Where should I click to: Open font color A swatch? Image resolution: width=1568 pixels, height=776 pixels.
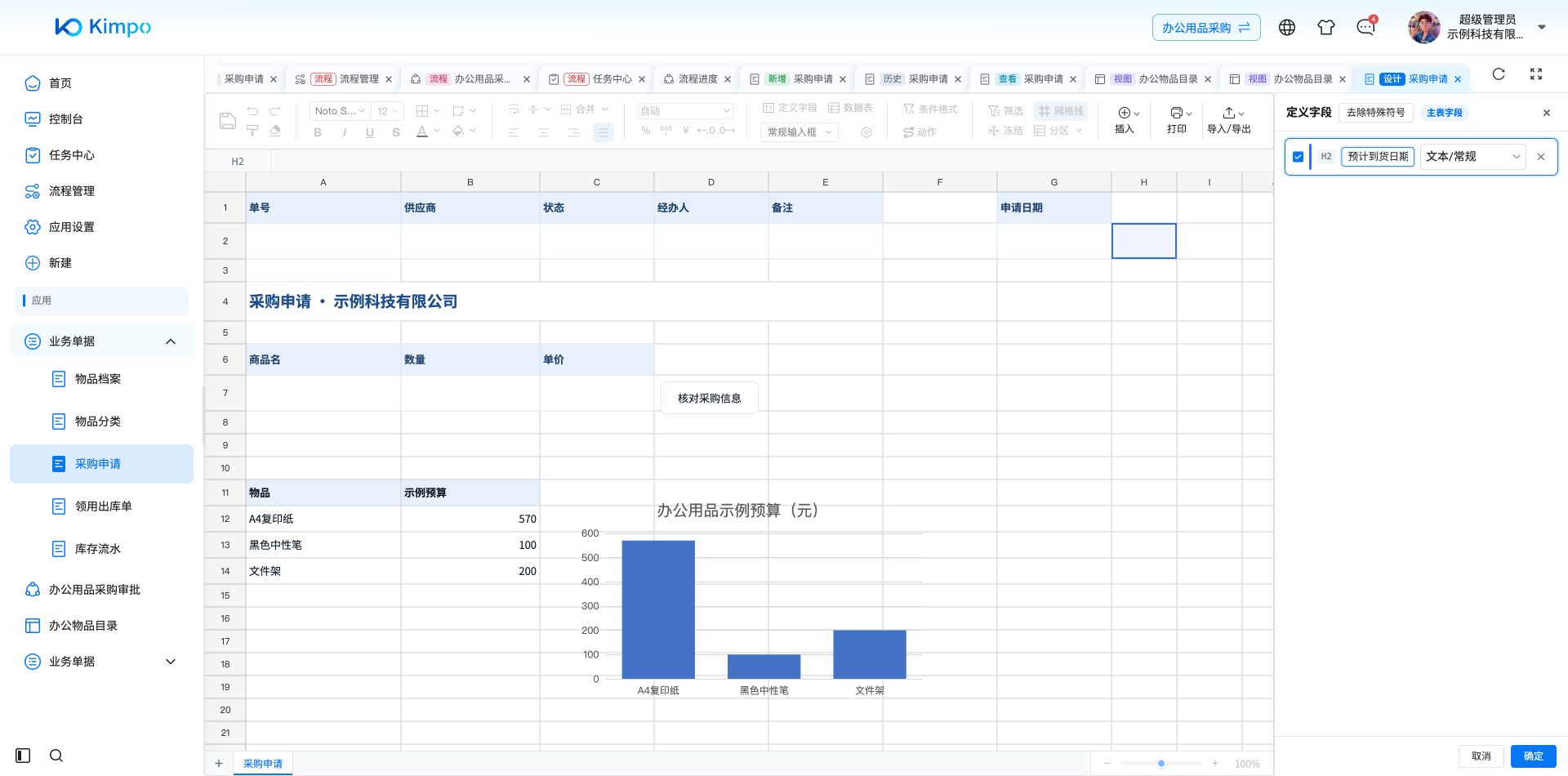pos(422,132)
